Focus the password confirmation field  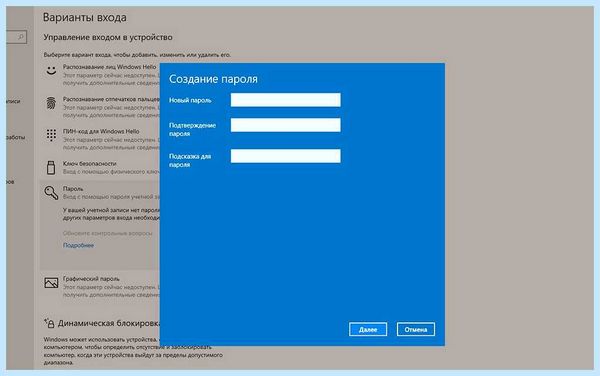point(285,125)
